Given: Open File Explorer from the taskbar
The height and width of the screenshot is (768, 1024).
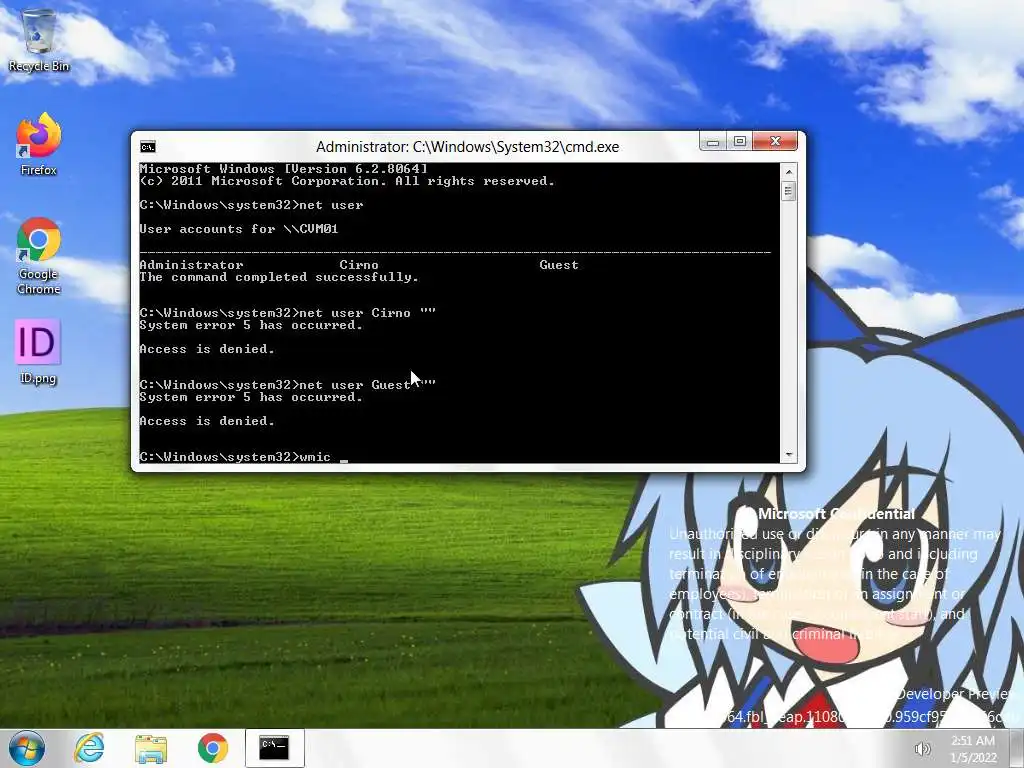Looking at the screenshot, I should coord(151,748).
